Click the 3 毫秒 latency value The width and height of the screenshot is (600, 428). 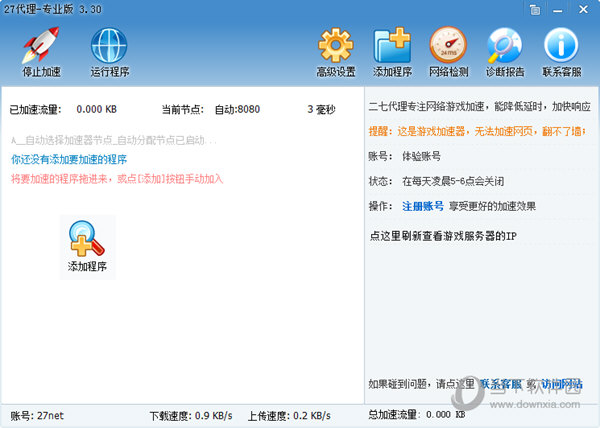pos(321,109)
